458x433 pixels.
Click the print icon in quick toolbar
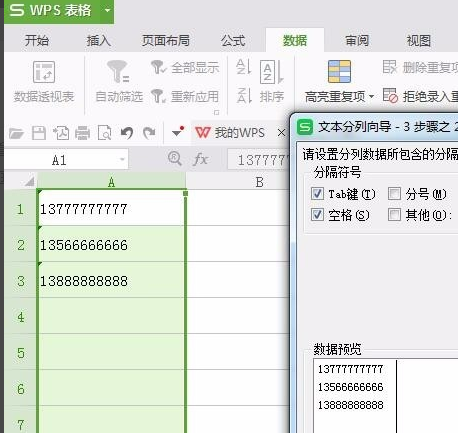pos(82,133)
